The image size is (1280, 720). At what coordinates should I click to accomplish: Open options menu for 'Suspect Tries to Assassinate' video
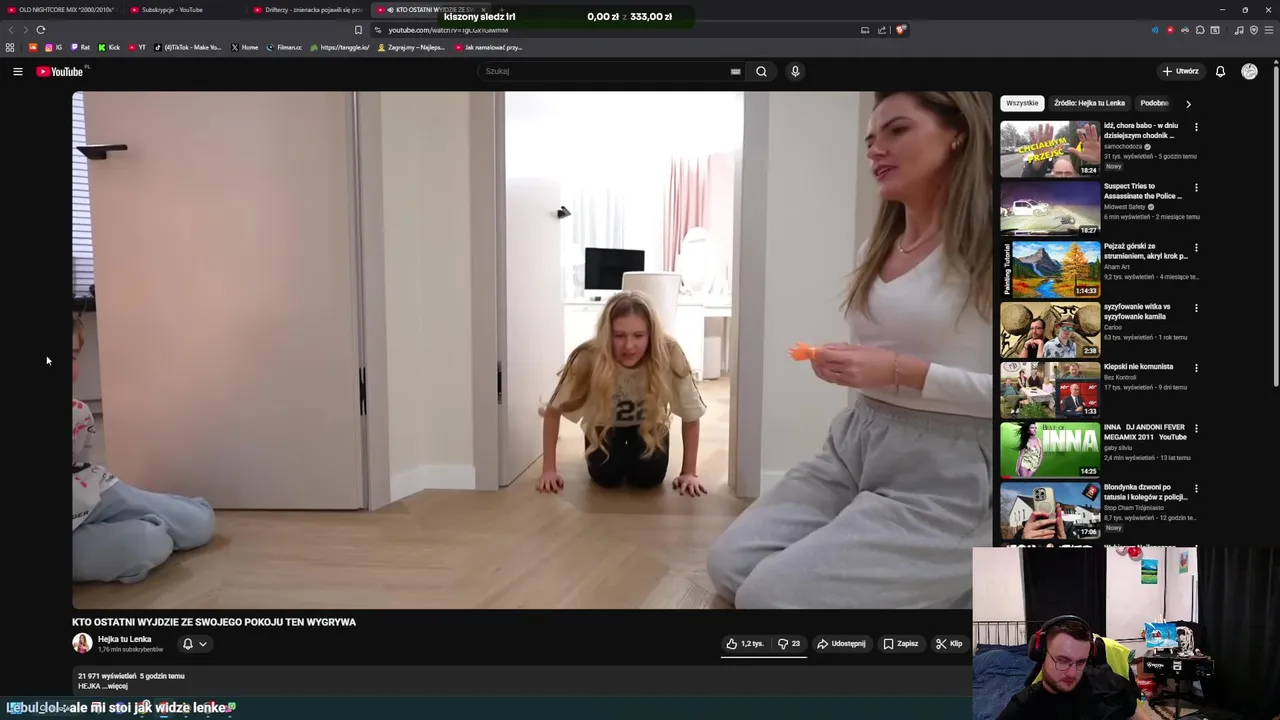[1196, 187]
